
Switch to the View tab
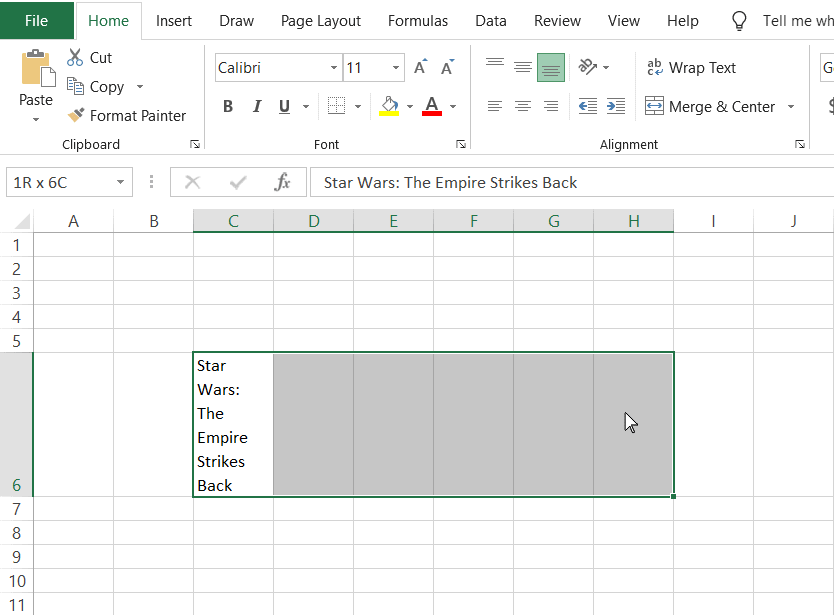click(x=623, y=21)
